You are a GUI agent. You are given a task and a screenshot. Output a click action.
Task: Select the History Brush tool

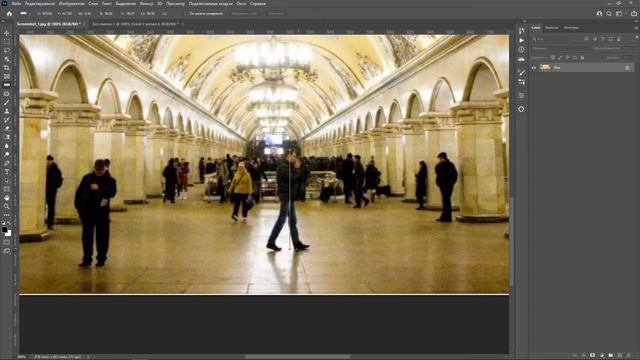(7, 120)
